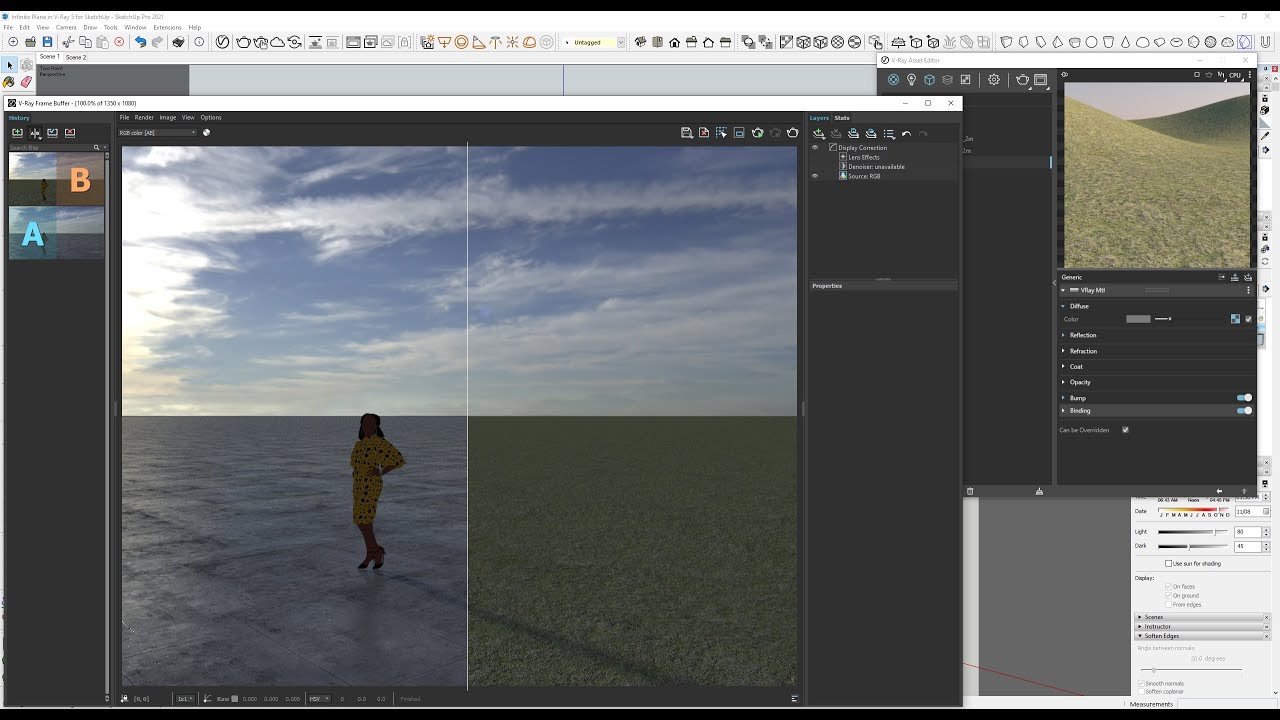Toggle Display Correction layer visibility eye

(x=815, y=147)
